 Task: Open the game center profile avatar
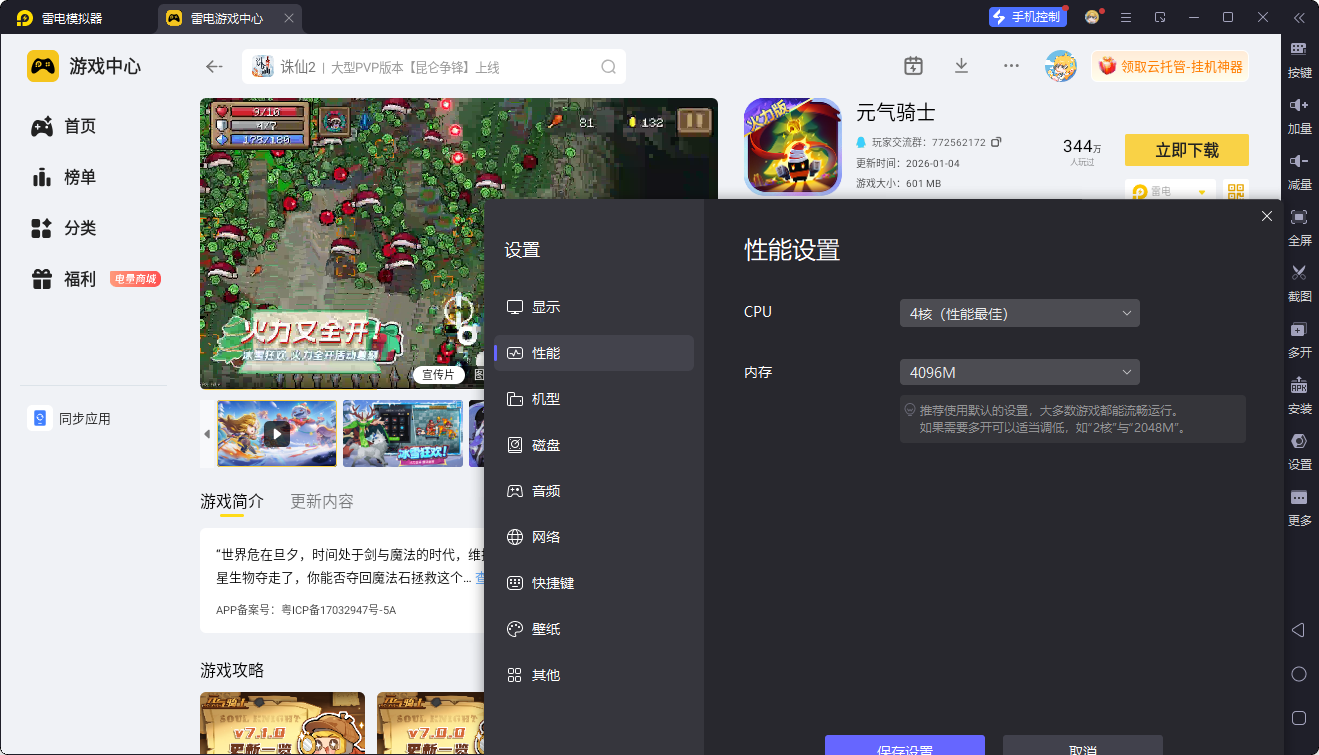pos(1061,66)
